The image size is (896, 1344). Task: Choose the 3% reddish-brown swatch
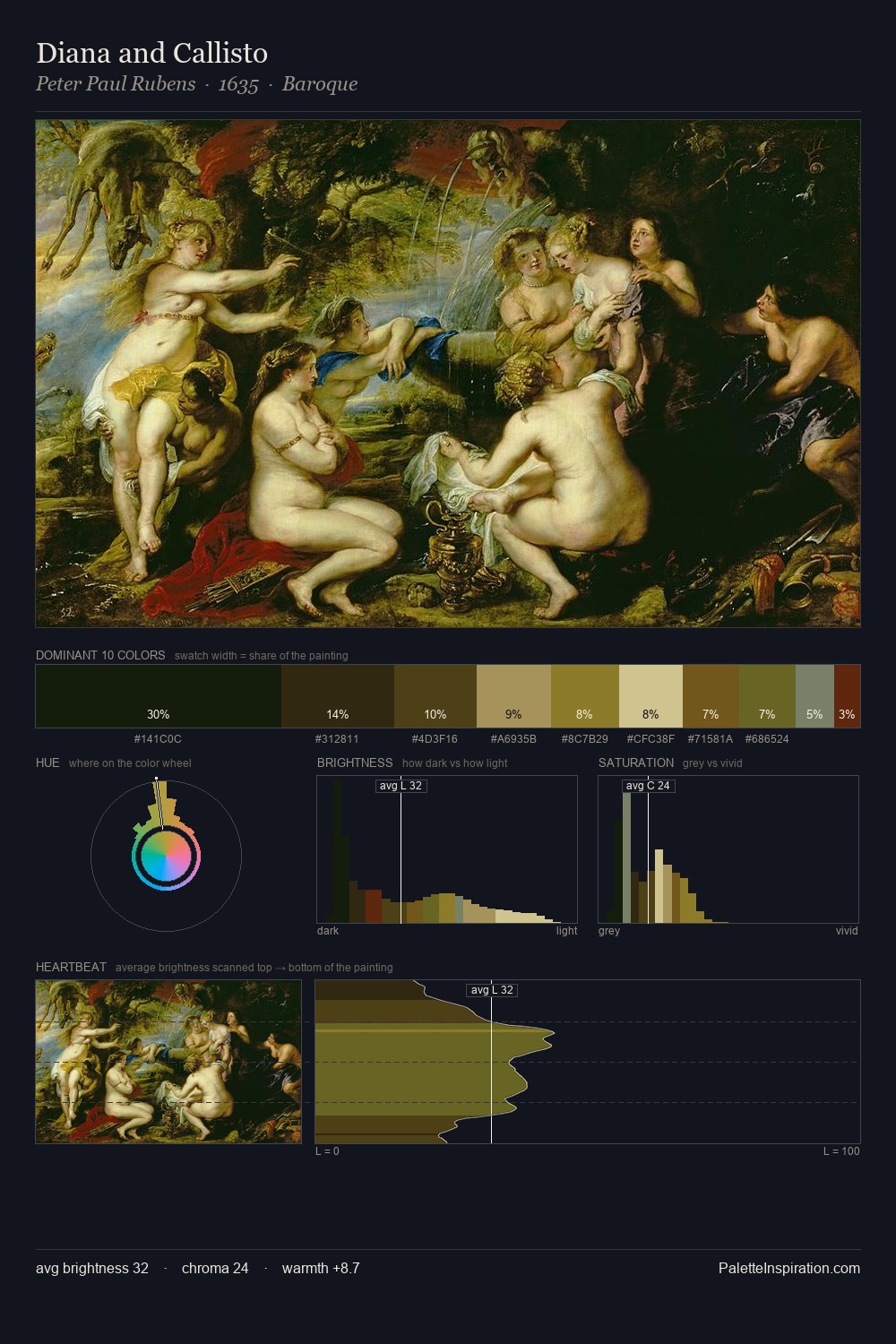tap(847, 696)
